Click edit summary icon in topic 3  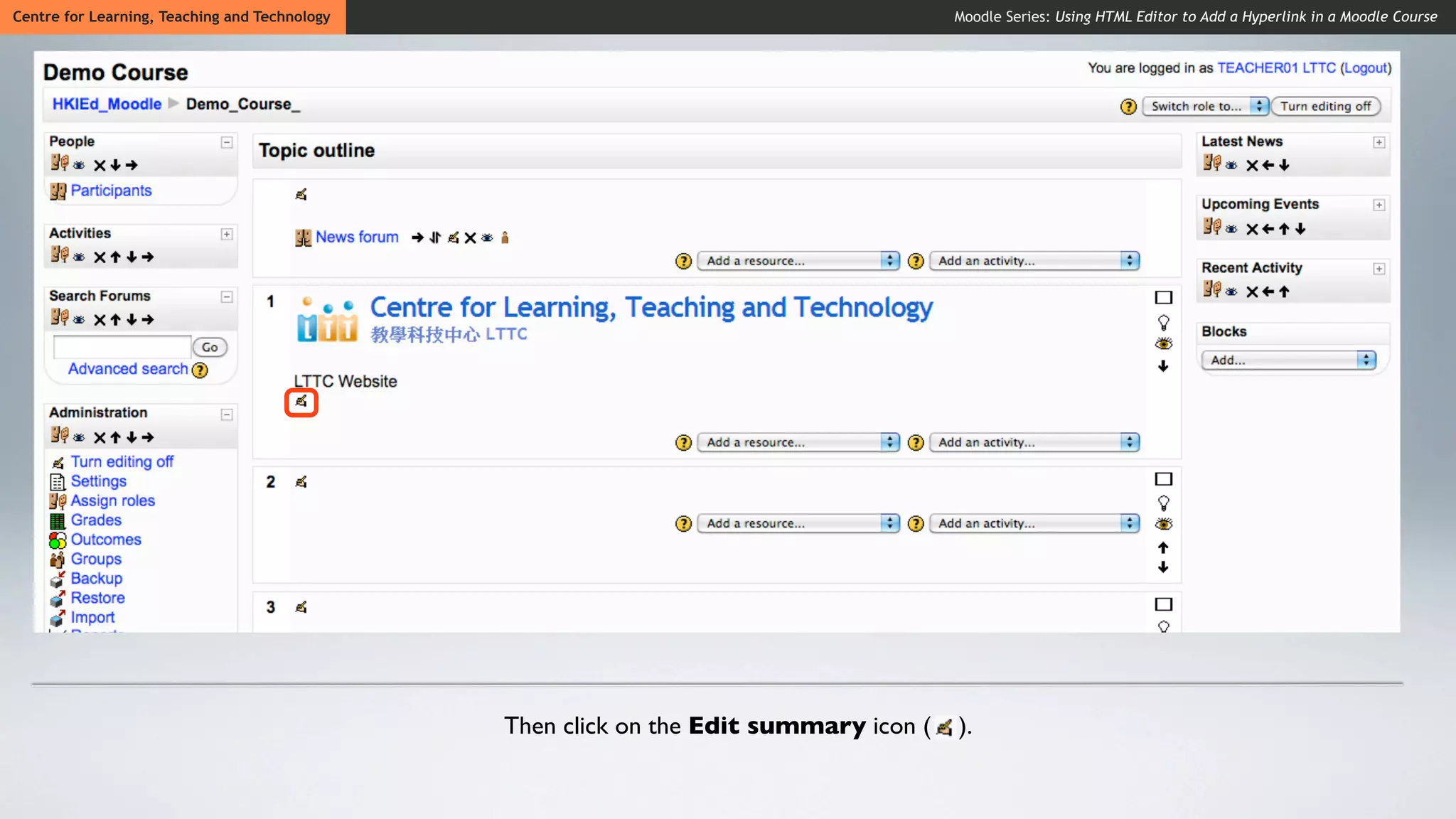pyautogui.click(x=301, y=607)
